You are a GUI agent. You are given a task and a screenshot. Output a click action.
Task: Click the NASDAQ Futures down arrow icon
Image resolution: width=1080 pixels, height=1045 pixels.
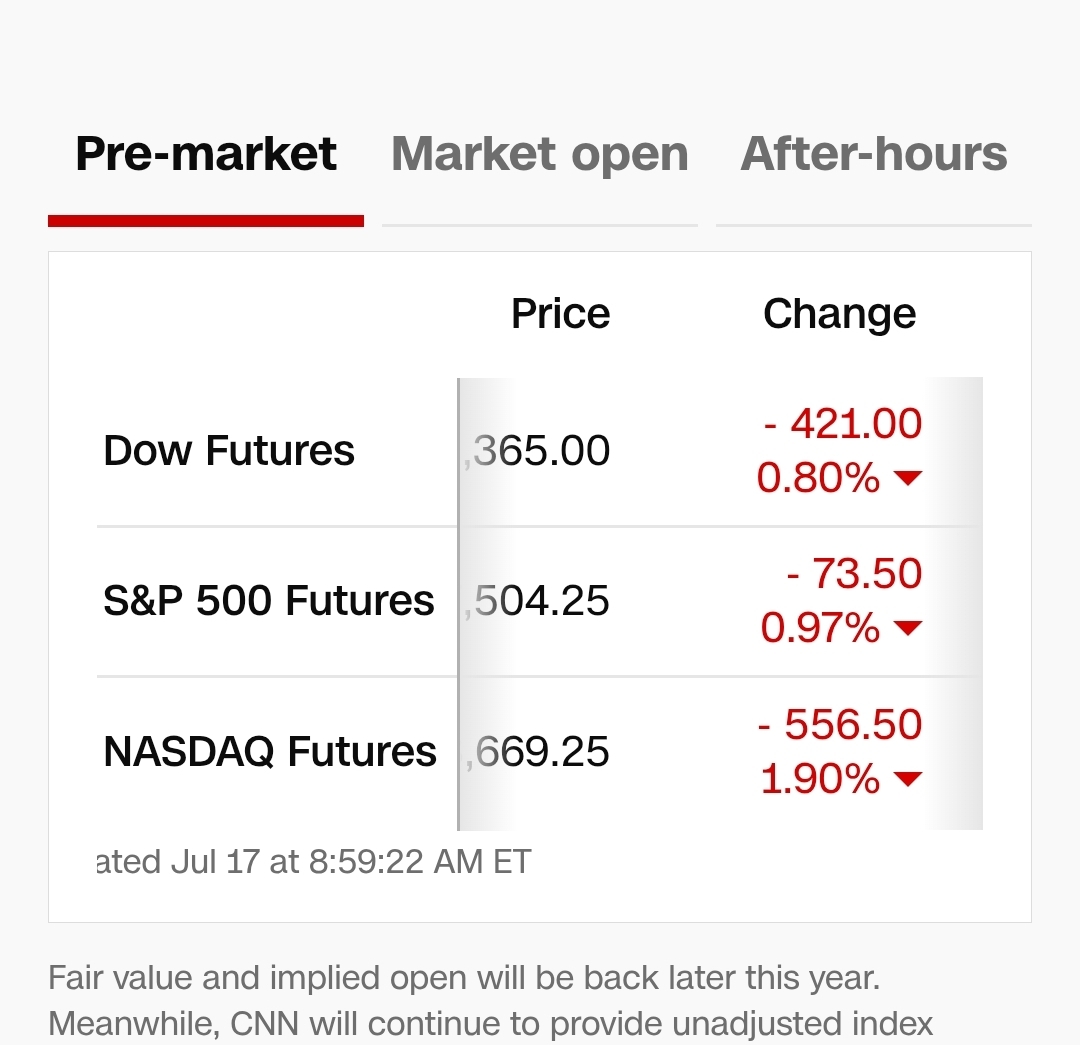tap(908, 778)
